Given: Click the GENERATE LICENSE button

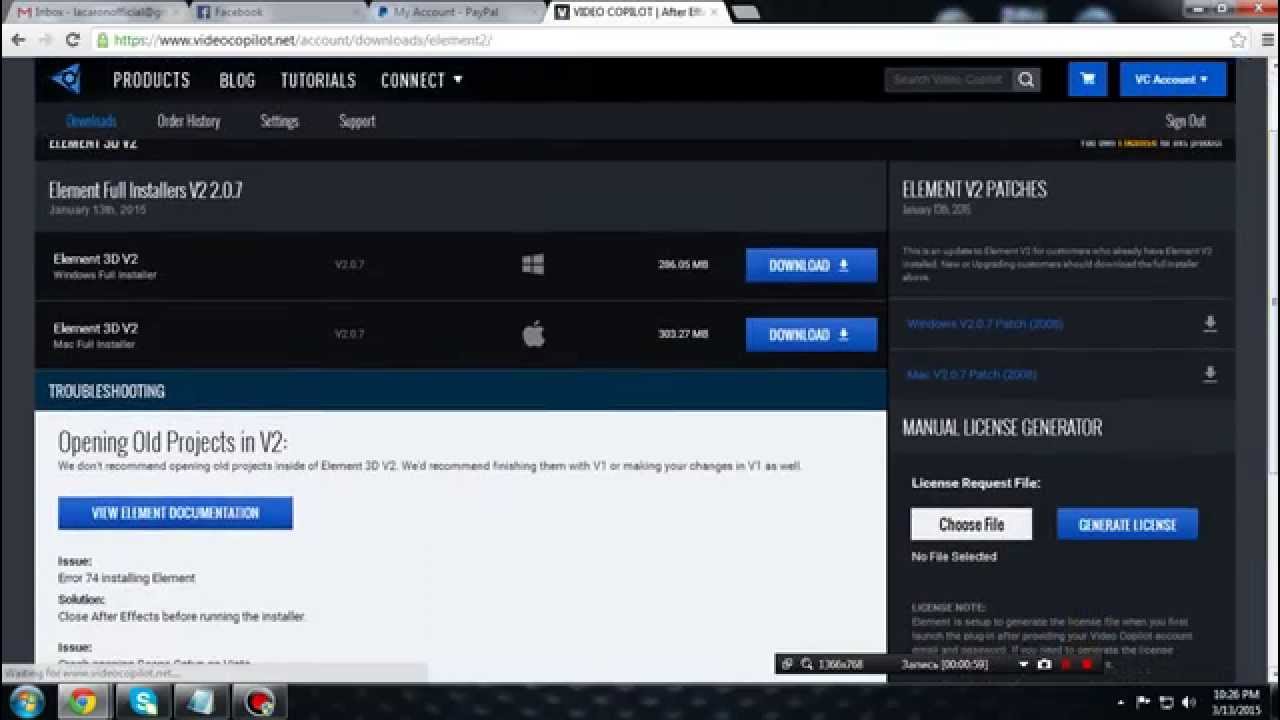Looking at the screenshot, I should pyautogui.click(x=1127, y=524).
